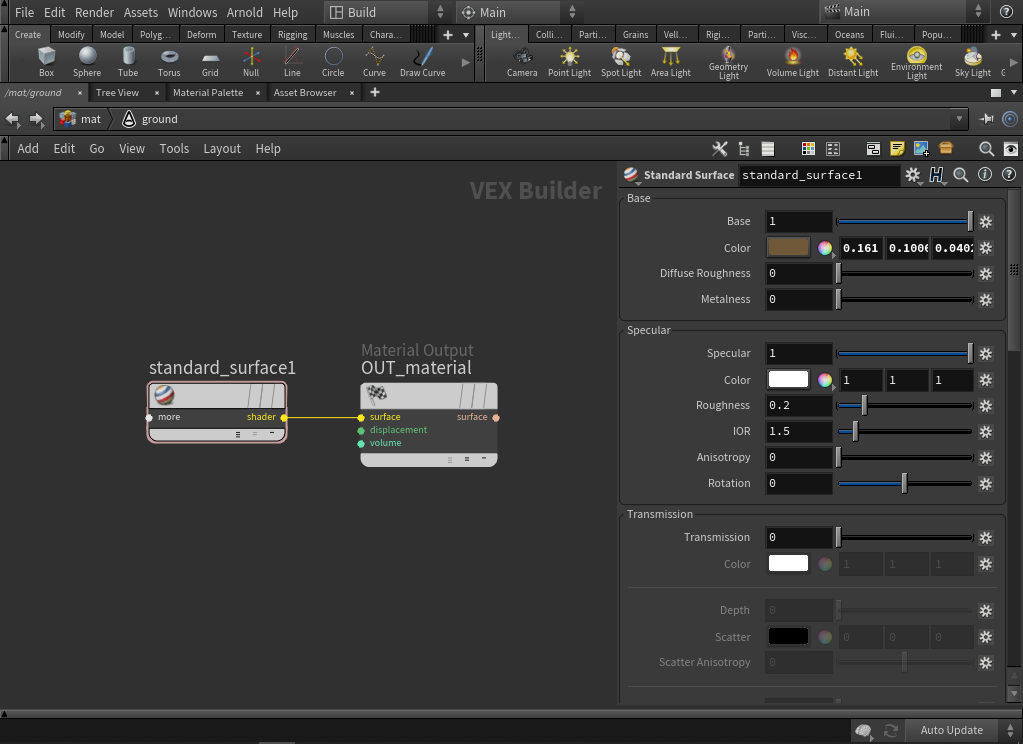Open the Main take dropdown on right

coord(904,12)
